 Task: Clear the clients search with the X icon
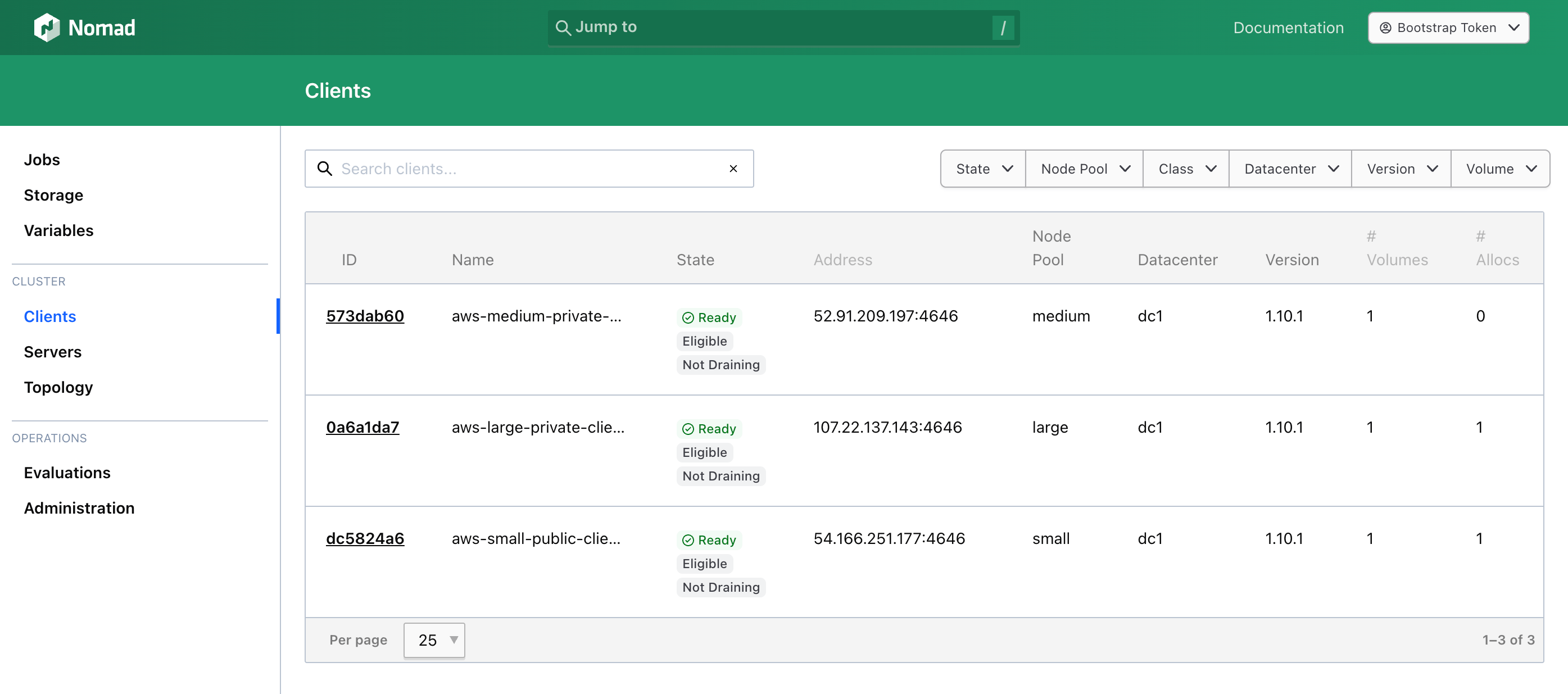[733, 169]
